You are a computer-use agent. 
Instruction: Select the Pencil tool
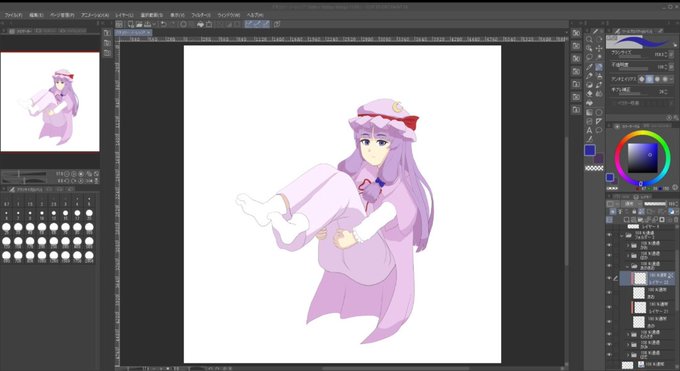point(589,76)
